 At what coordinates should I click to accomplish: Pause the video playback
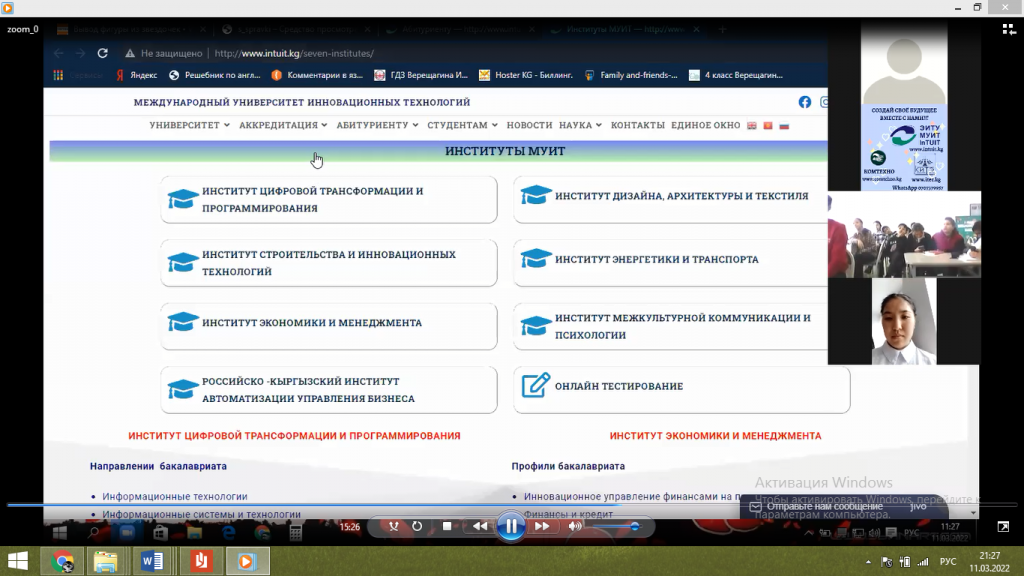(511, 526)
